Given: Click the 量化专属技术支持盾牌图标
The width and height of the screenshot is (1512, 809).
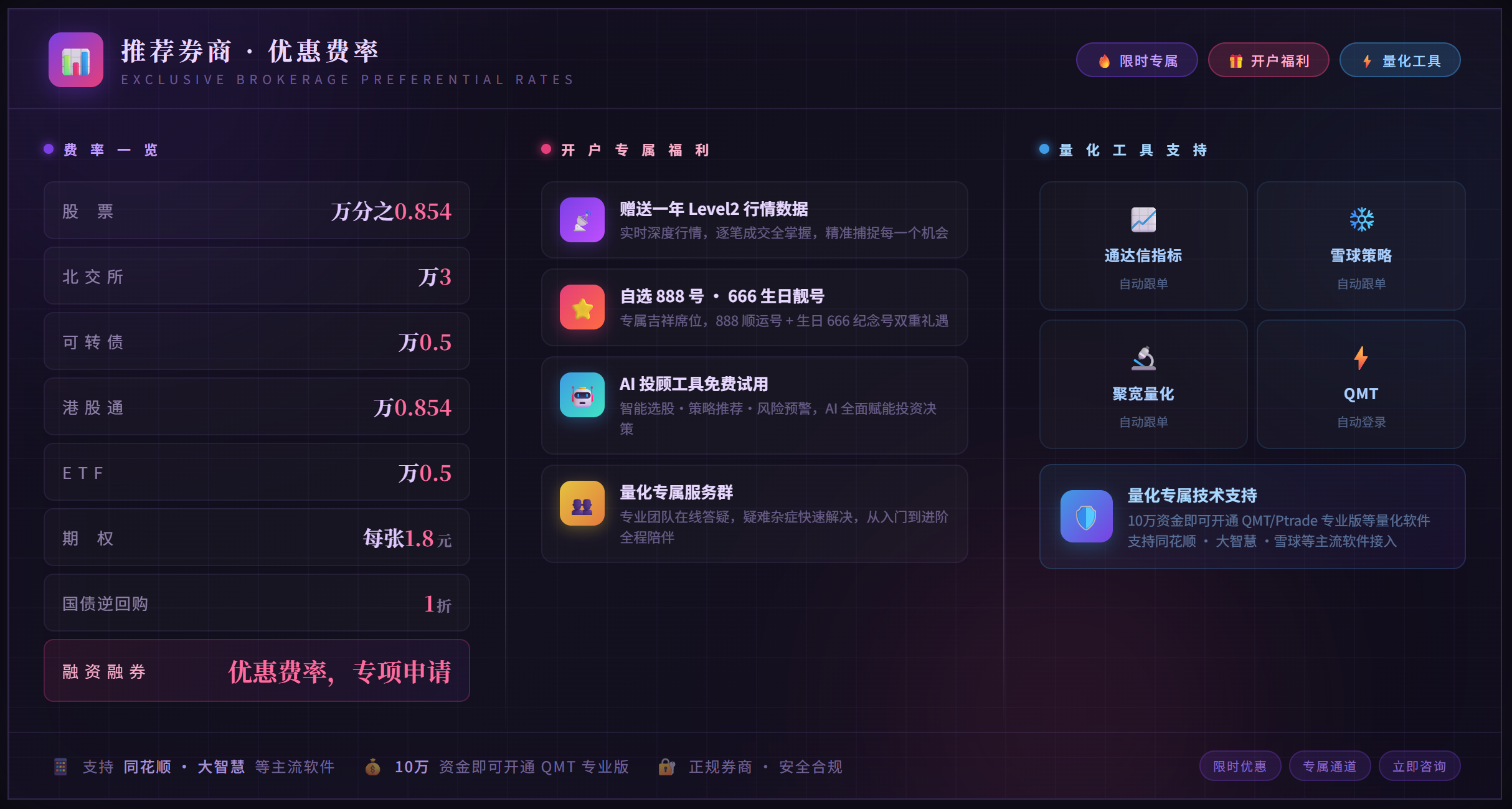Looking at the screenshot, I should point(1086,517).
